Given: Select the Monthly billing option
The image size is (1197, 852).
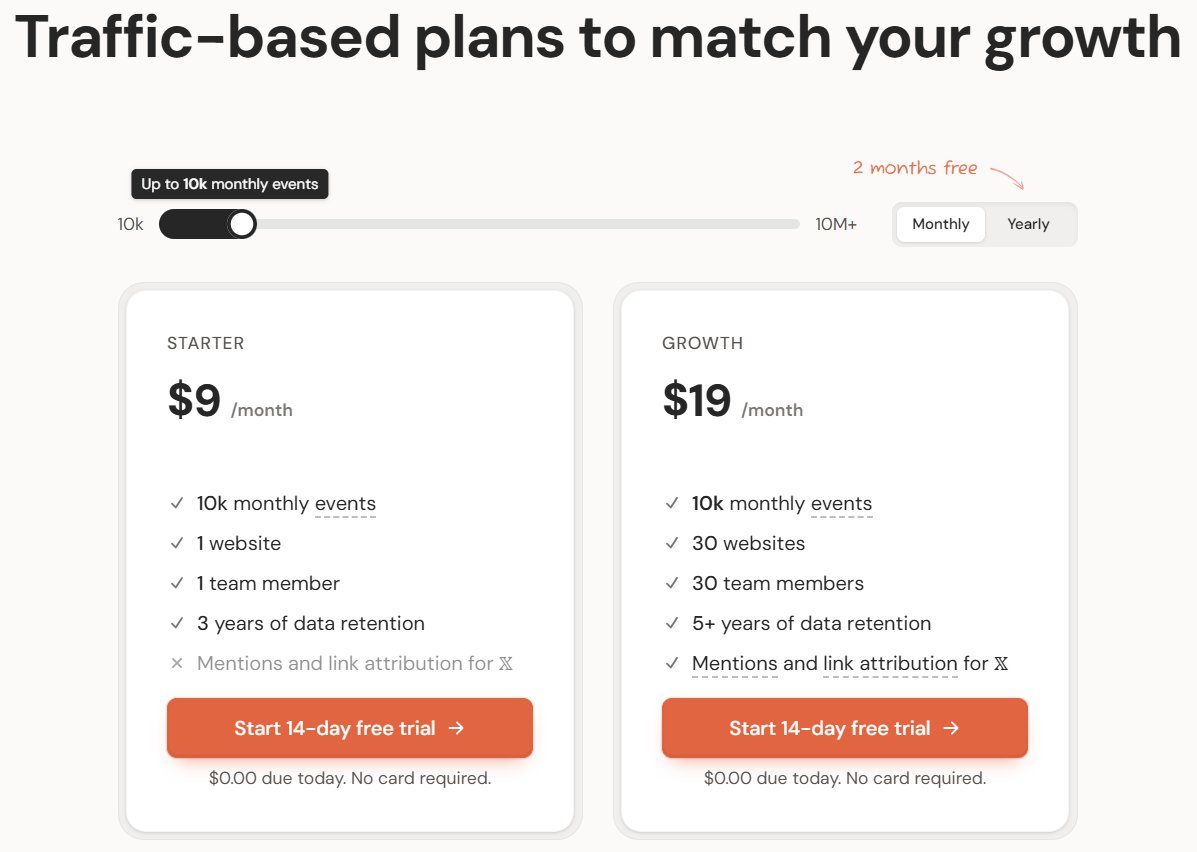Looking at the screenshot, I should (x=940, y=224).
